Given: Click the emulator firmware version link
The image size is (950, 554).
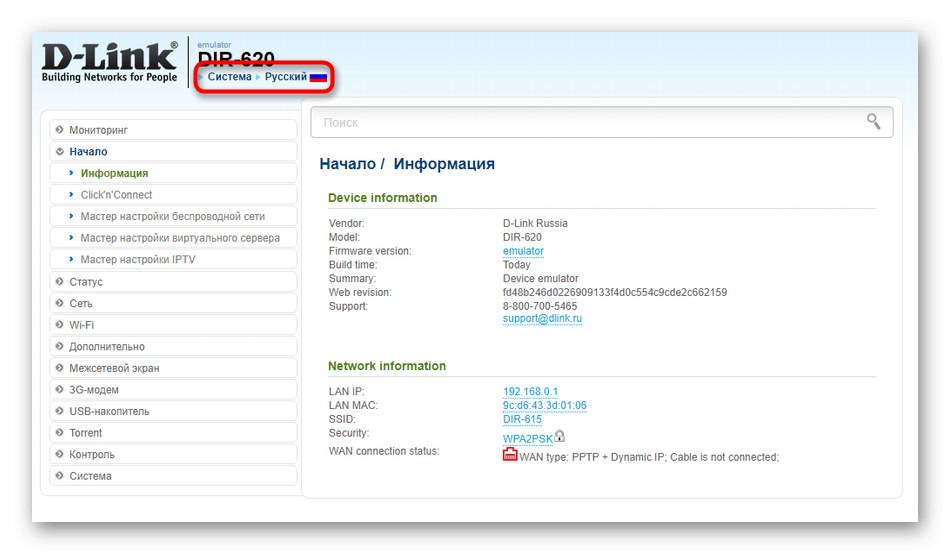Looking at the screenshot, I should coord(523,251).
